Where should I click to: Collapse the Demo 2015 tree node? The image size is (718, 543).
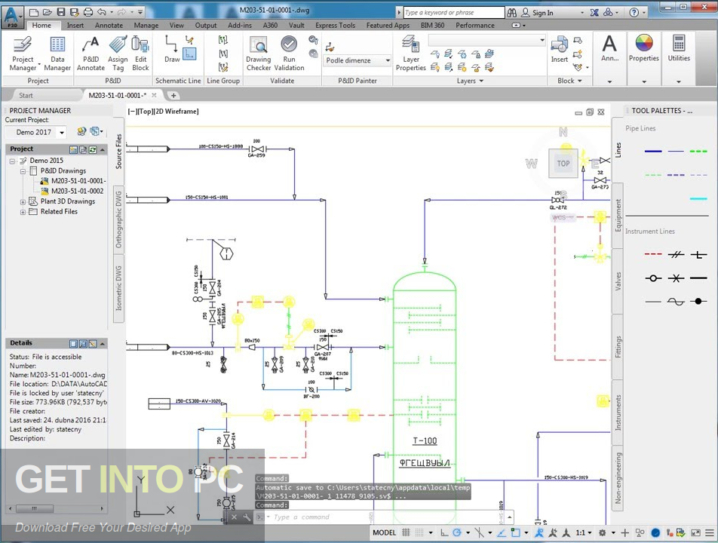click(x=12, y=161)
